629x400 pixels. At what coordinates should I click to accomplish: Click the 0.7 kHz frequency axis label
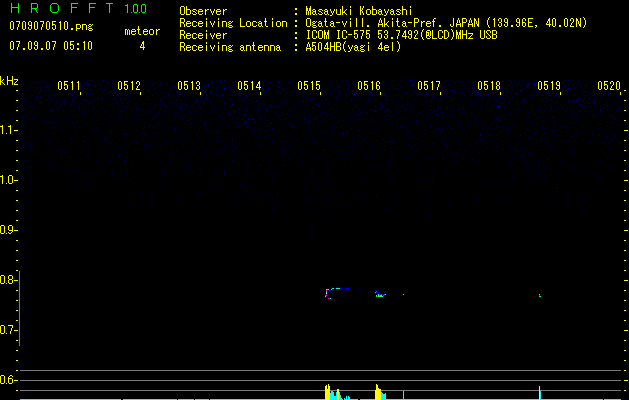coord(8,330)
